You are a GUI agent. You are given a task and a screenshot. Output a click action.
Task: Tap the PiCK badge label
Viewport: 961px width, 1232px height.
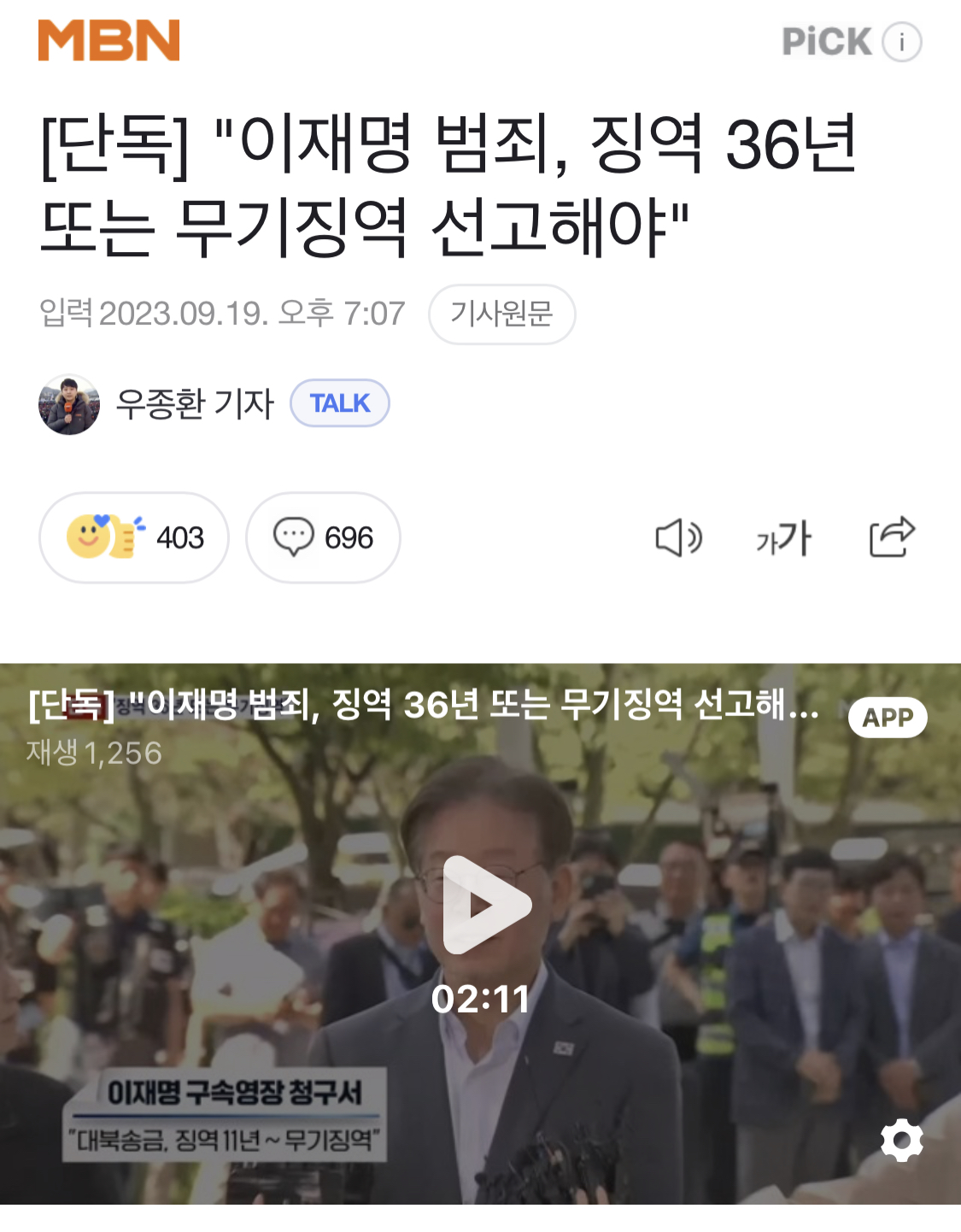pos(827,42)
